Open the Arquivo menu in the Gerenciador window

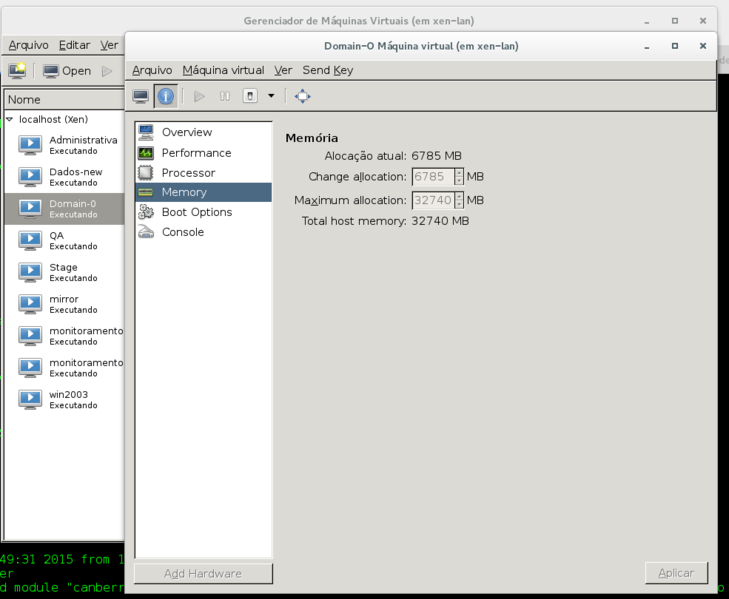(28, 45)
